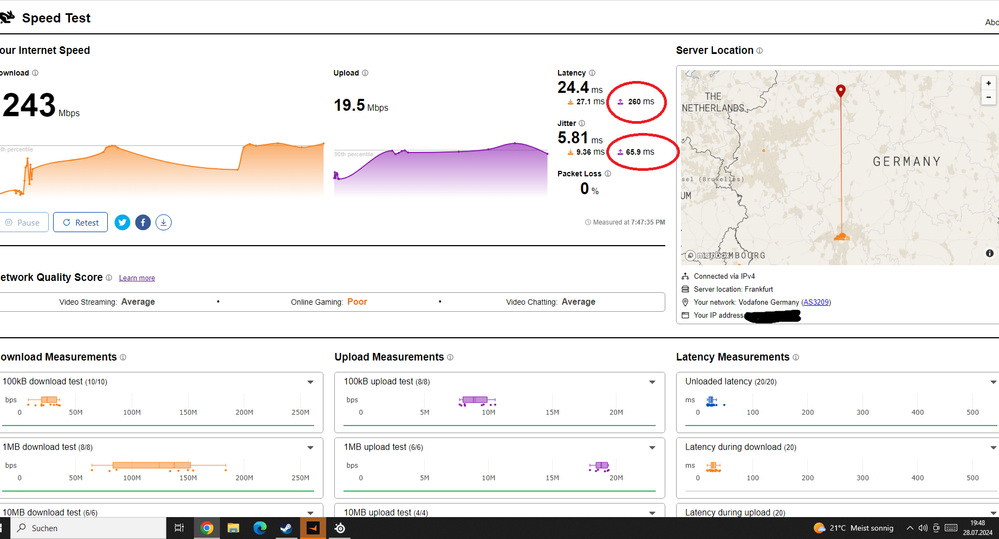Image resolution: width=999 pixels, height=539 pixels.
Task: Expand the Unloaded latency row
Action: click(993, 382)
